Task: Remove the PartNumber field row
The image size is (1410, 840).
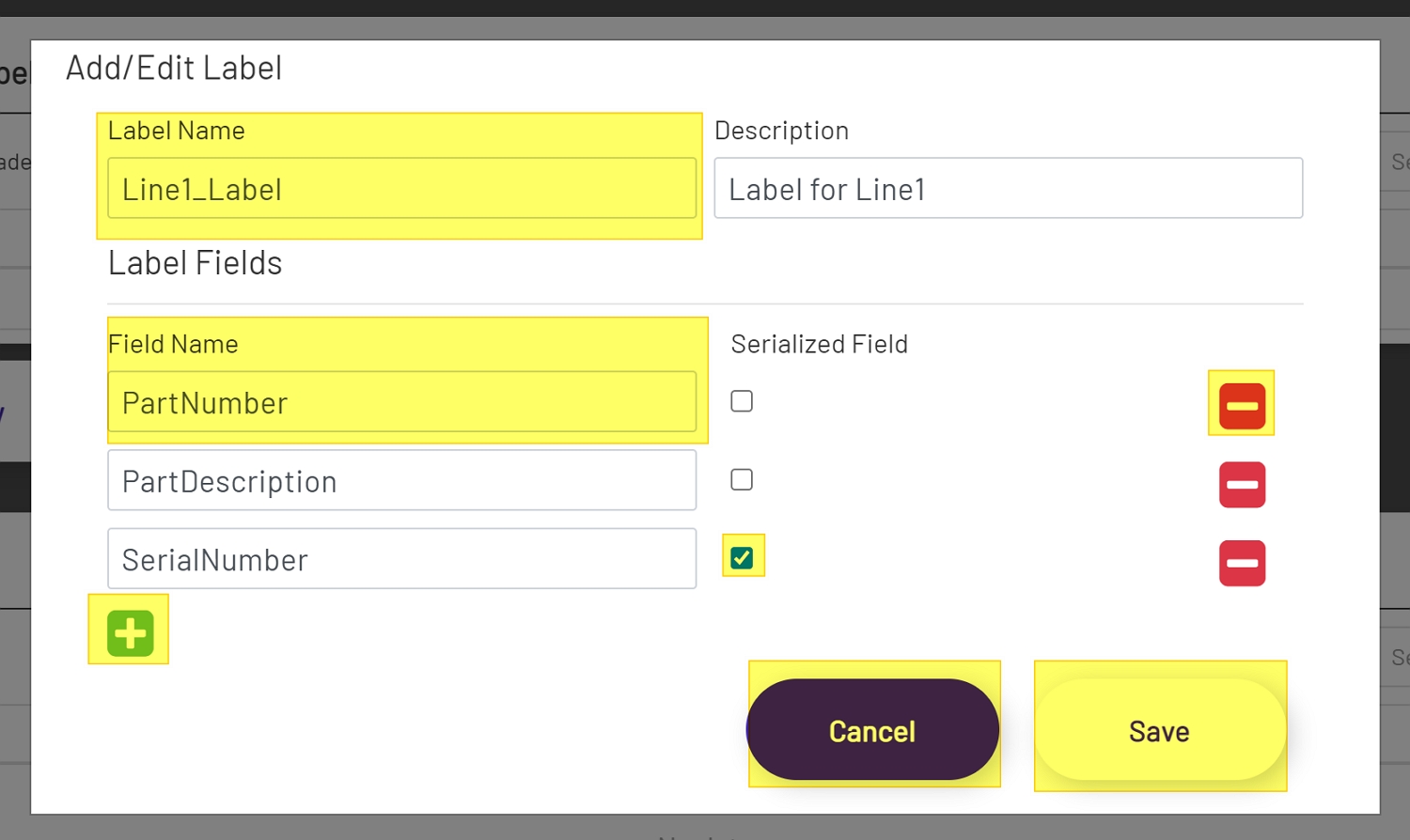Action: (1241, 404)
